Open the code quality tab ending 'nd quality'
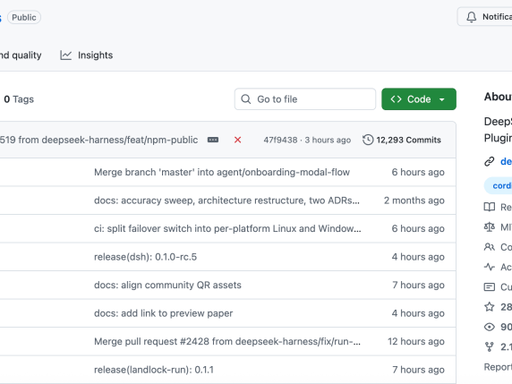Viewport: 512px width, 384px height. click(x=21, y=55)
